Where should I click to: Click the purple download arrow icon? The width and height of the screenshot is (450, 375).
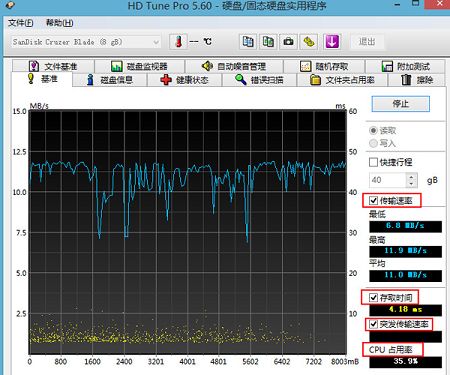coord(332,42)
